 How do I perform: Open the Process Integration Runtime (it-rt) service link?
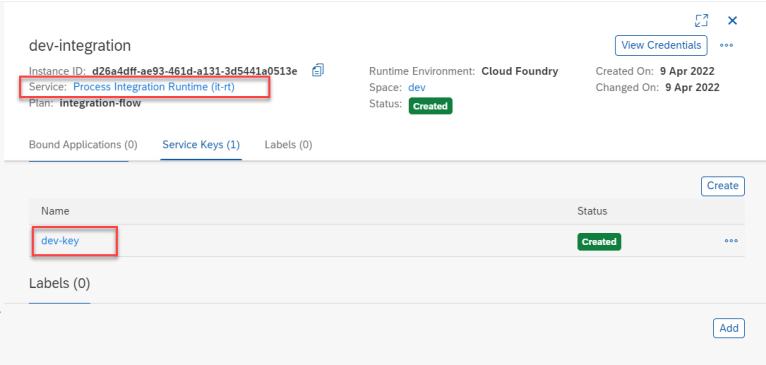tap(154, 87)
